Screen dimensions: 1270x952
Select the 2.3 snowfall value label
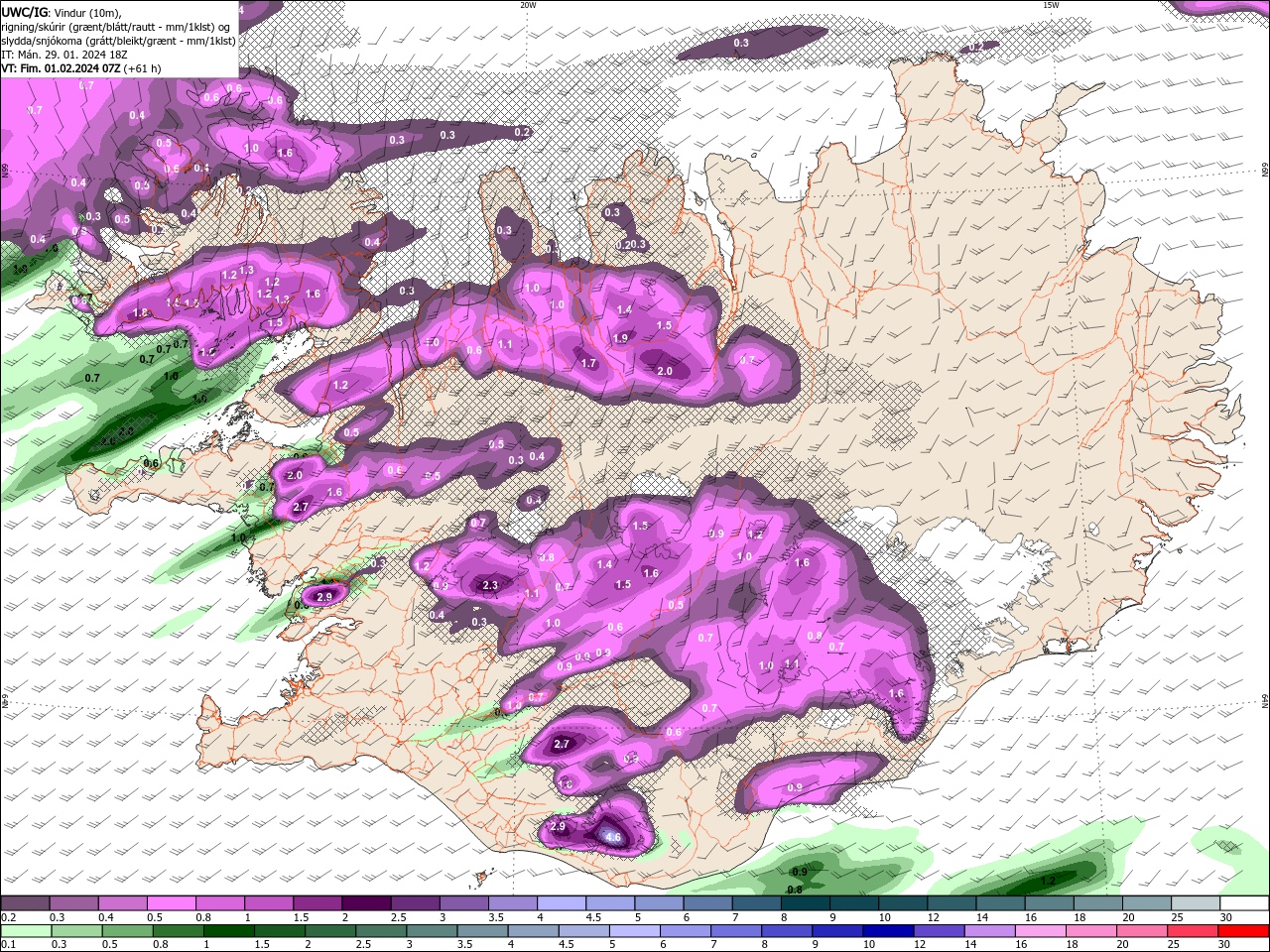[x=490, y=586]
